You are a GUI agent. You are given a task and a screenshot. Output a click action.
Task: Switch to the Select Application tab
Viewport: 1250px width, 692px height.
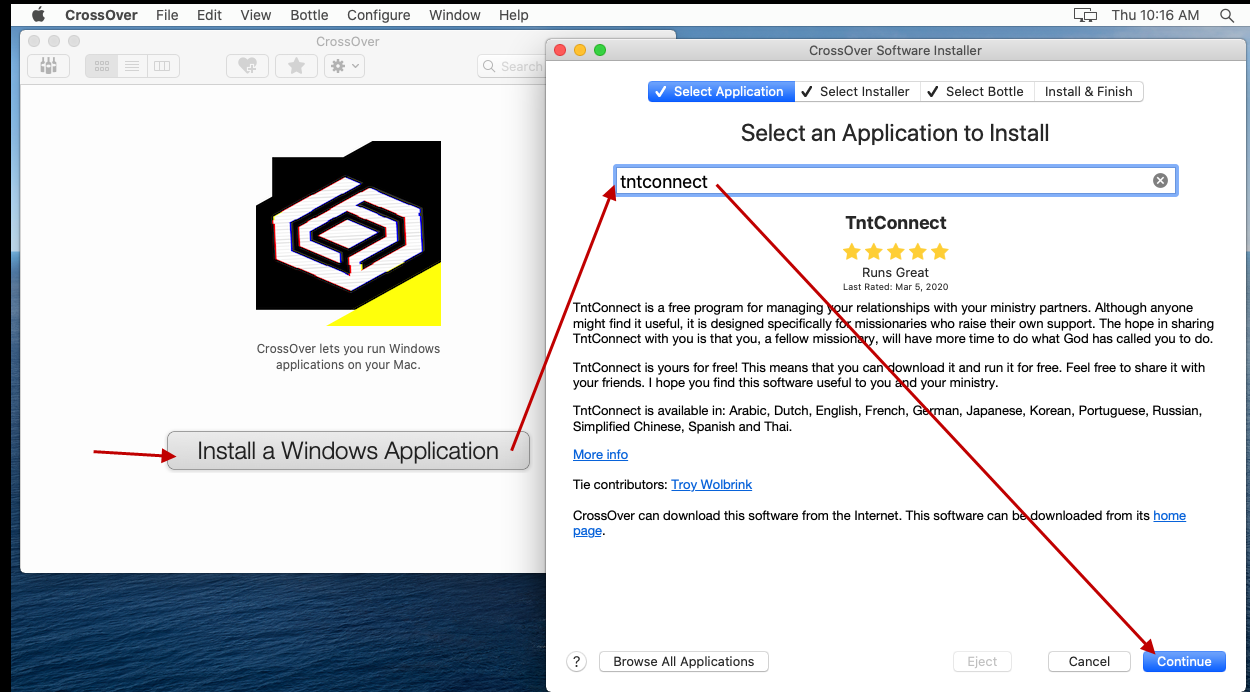(721, 91)
